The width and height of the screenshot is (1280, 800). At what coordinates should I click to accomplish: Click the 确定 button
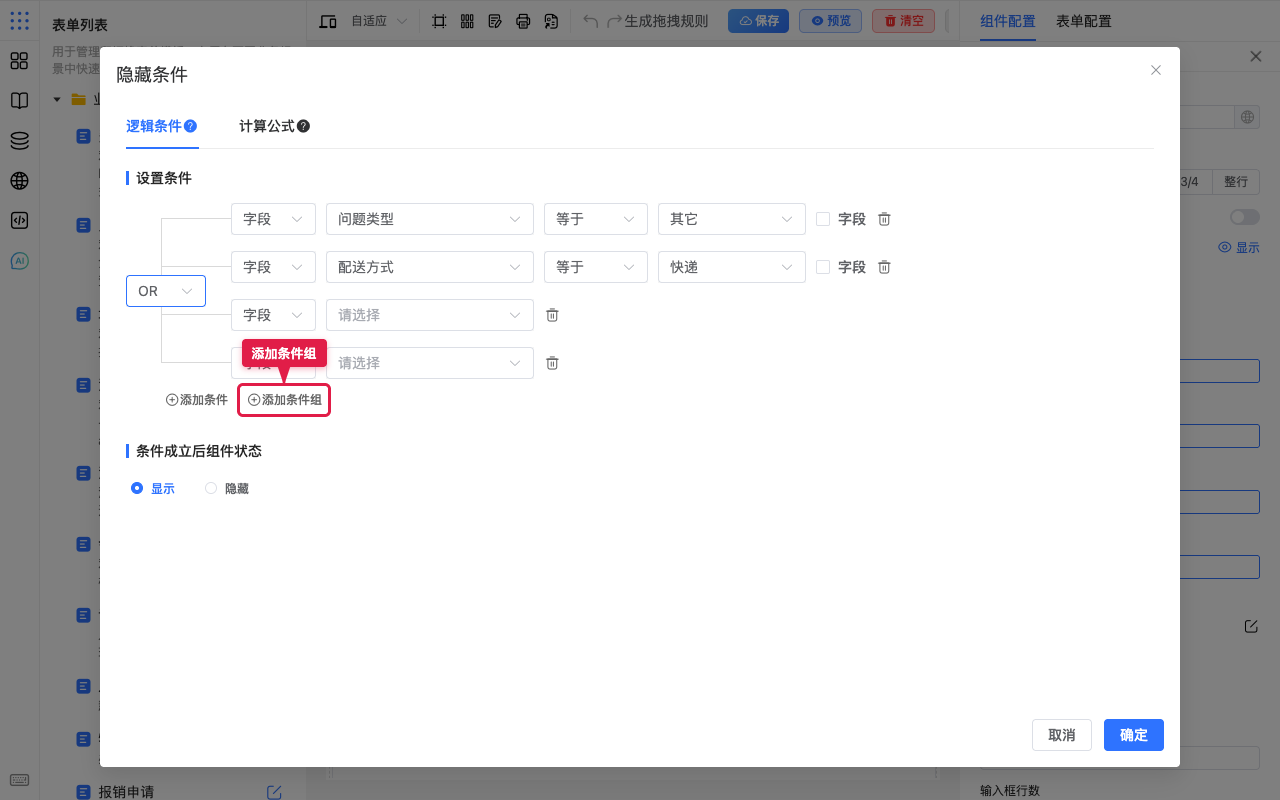(1134, 735)
